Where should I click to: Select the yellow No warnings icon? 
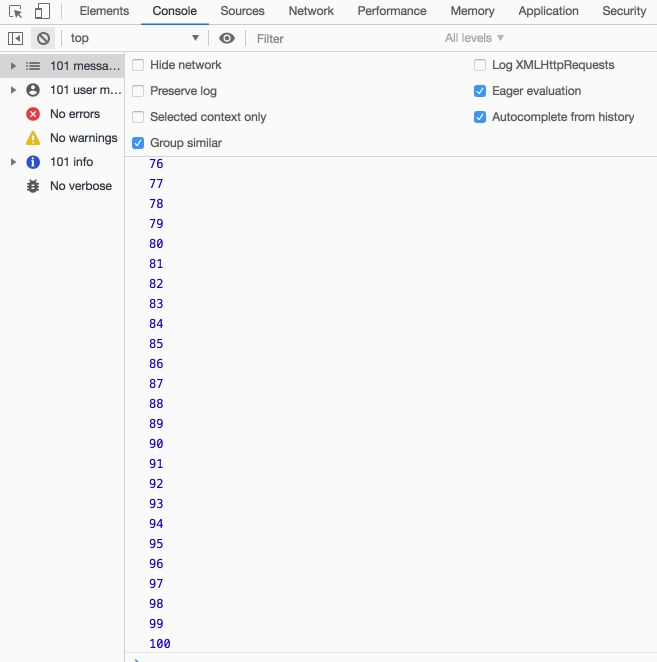(33, 138)
